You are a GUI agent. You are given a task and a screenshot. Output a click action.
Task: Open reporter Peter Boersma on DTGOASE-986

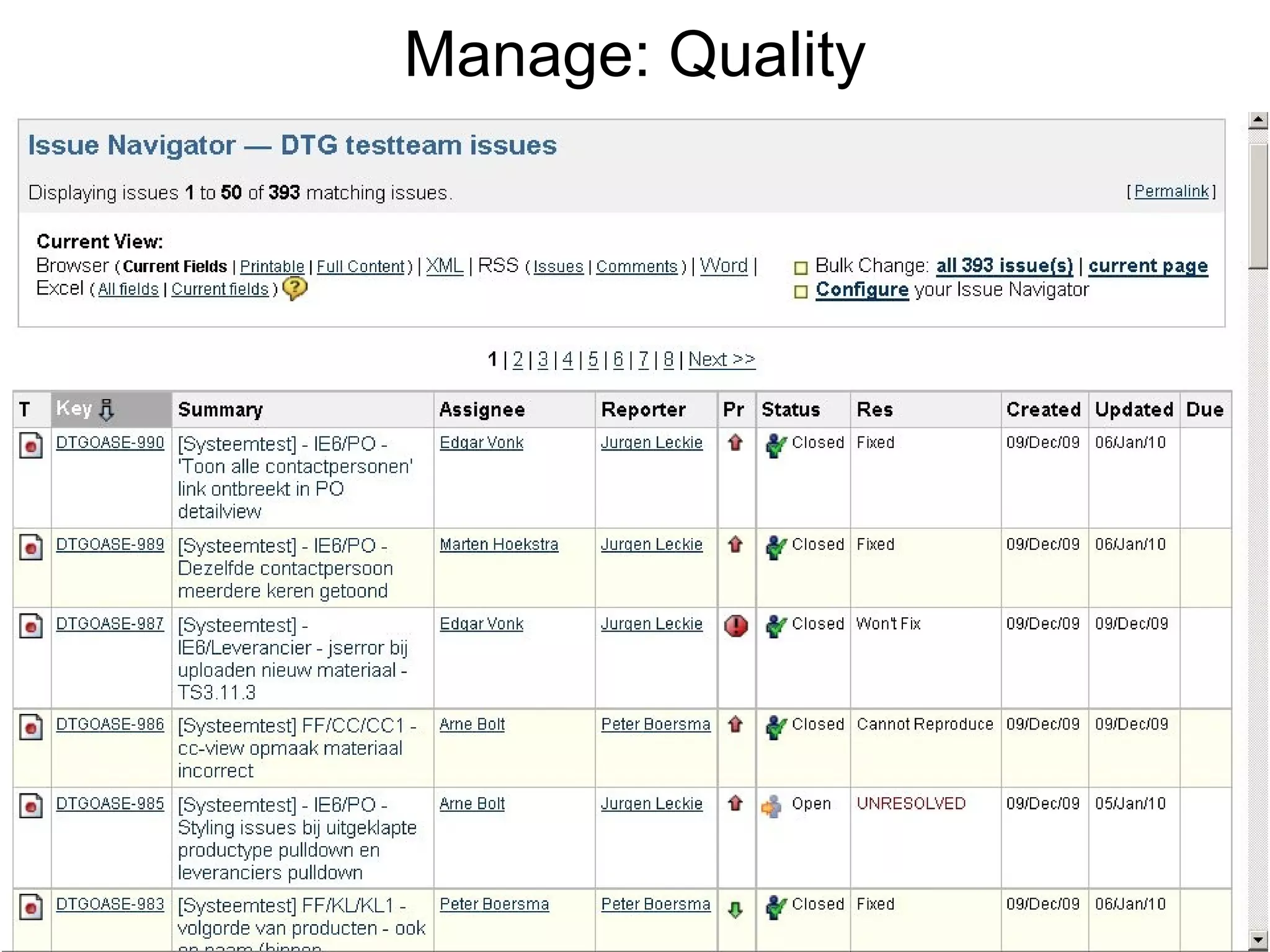(655, 724)
